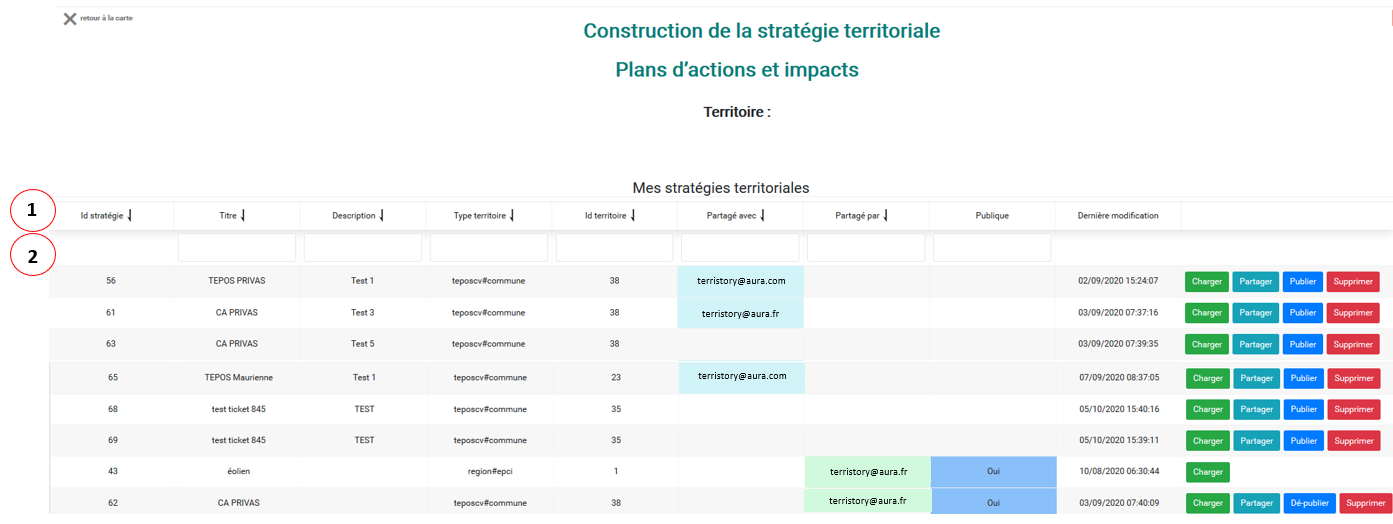Click the 'Test 5' description cell
This screenshot has height=524, width=1393.
point(363,343)
